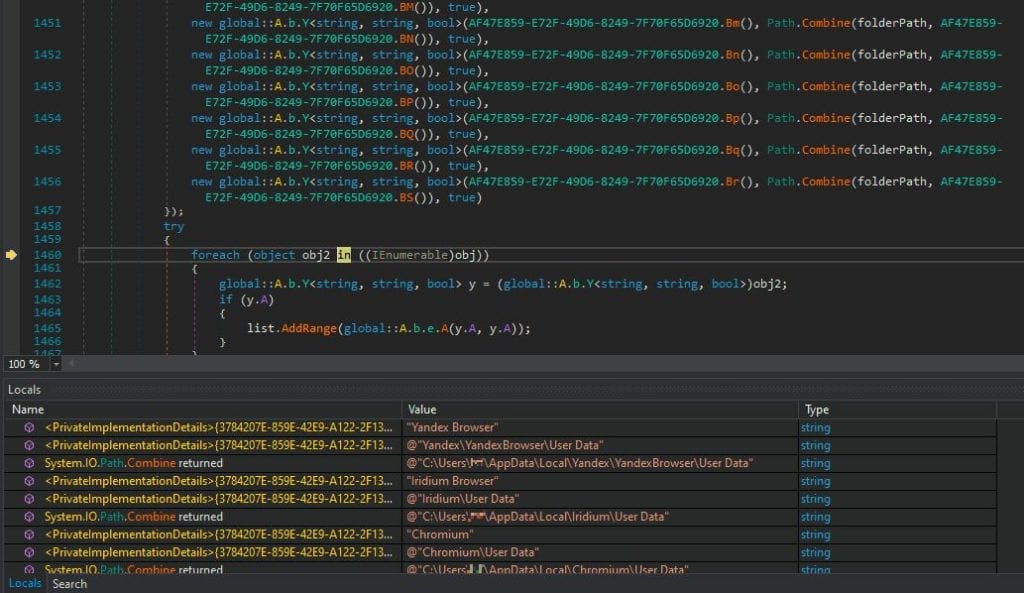Click the variable icon of the @"Yandex\YandexBrowser\User Data" row
The height and width of the screenshot is (593, 1024).
[29, 445]
